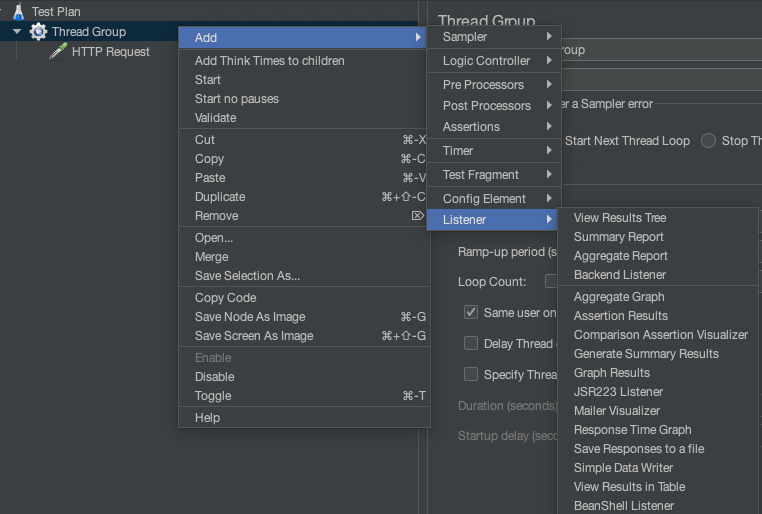Open the Listener submenu

click(x=494, y=220)
